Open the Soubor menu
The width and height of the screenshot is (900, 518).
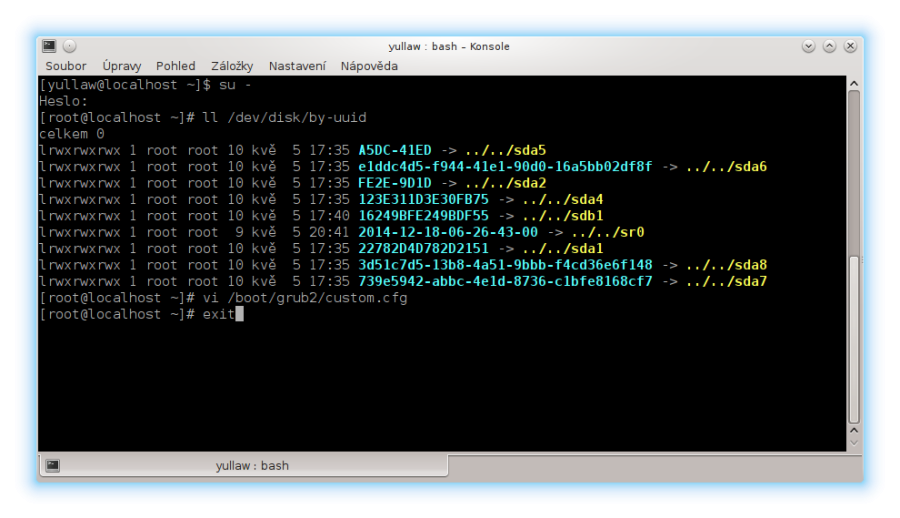tap(66, 66)
